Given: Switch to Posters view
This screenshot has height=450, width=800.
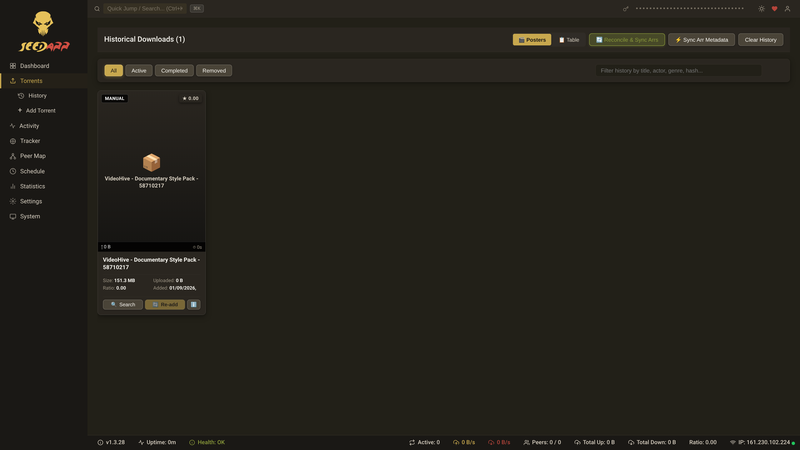Looking at the screenshot, I should [532, 40].
